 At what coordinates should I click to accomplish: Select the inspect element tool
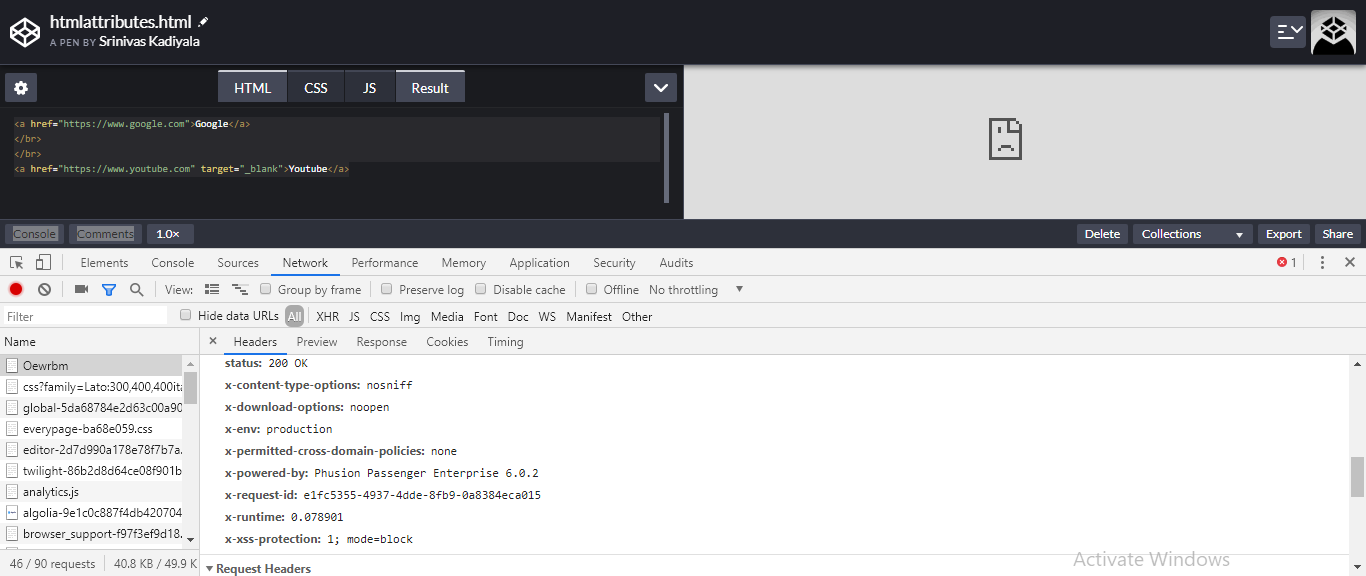pos(15,261)
